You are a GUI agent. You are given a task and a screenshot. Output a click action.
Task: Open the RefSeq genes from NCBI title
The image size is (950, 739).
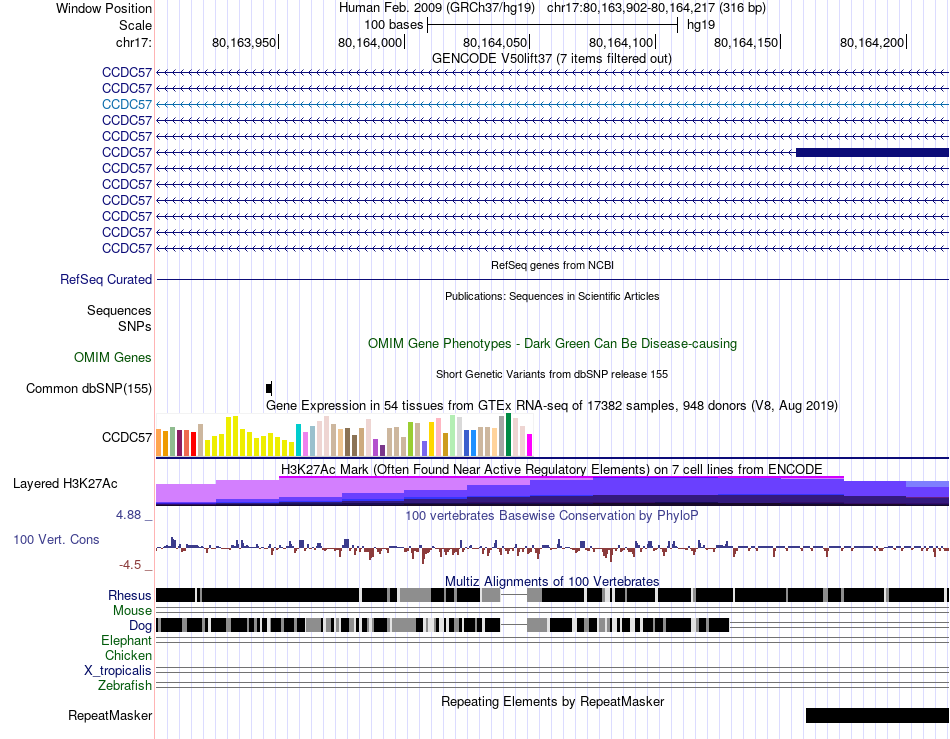pyautogui.click(x=552, y=265)
